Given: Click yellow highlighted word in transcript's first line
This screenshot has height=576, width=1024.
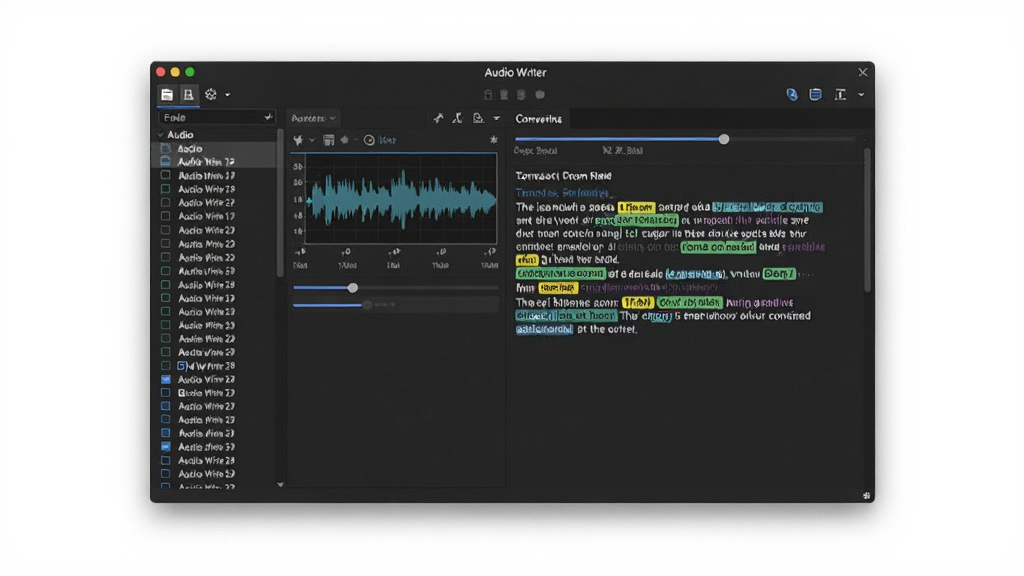Looking at the screenshot, I should point(636,207).
